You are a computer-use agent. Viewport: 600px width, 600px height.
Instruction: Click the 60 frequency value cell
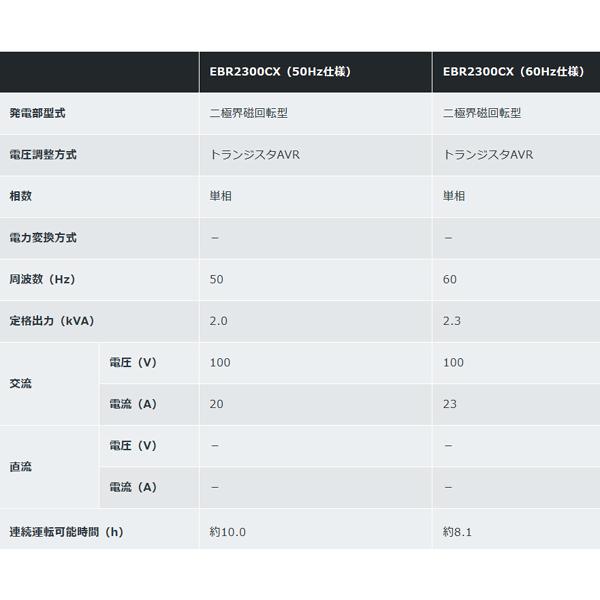[450, 280]
